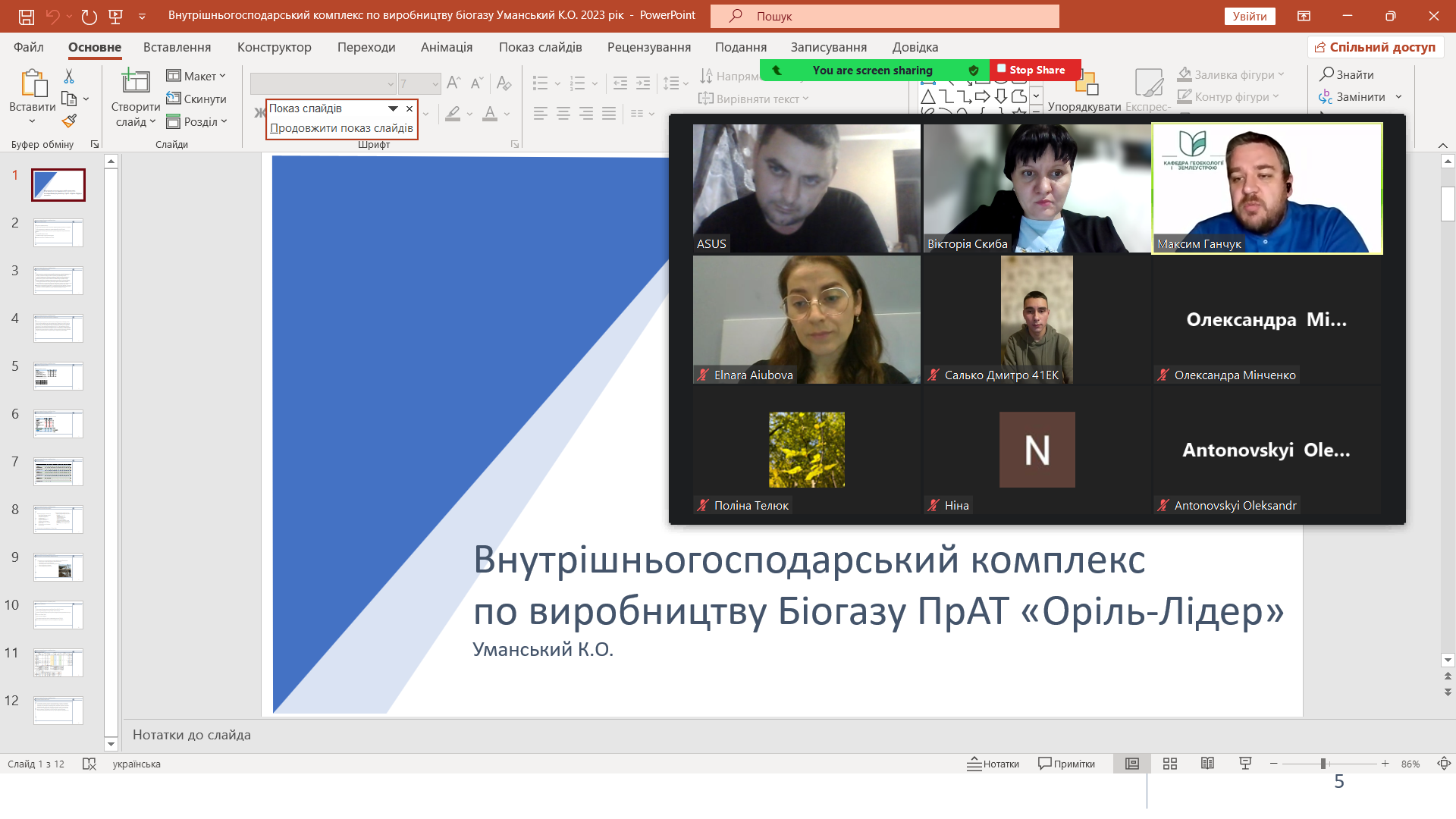Click the Create new slide icon

(x=136, y=82)
